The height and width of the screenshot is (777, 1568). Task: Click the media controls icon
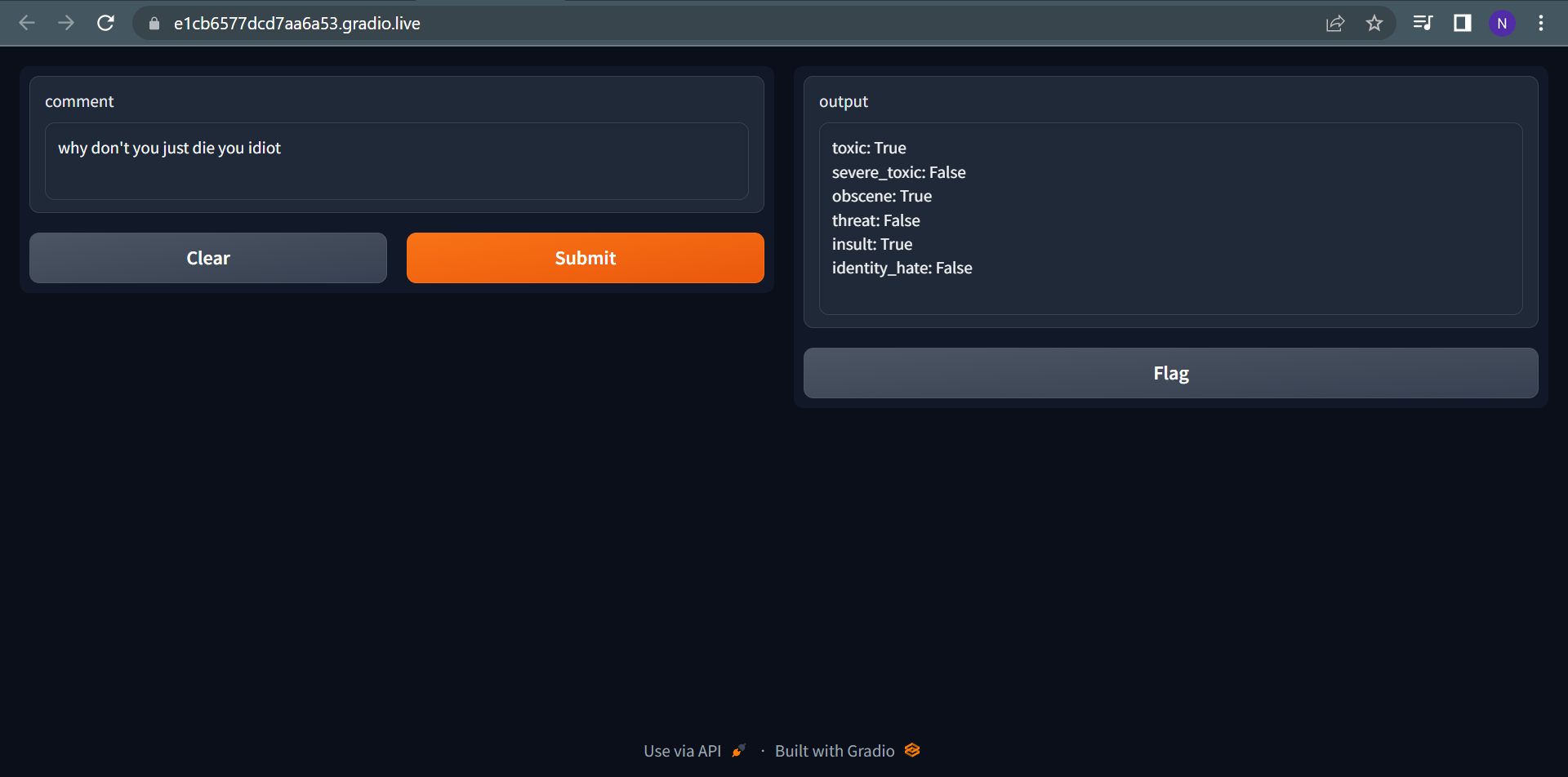[1423, 24]
